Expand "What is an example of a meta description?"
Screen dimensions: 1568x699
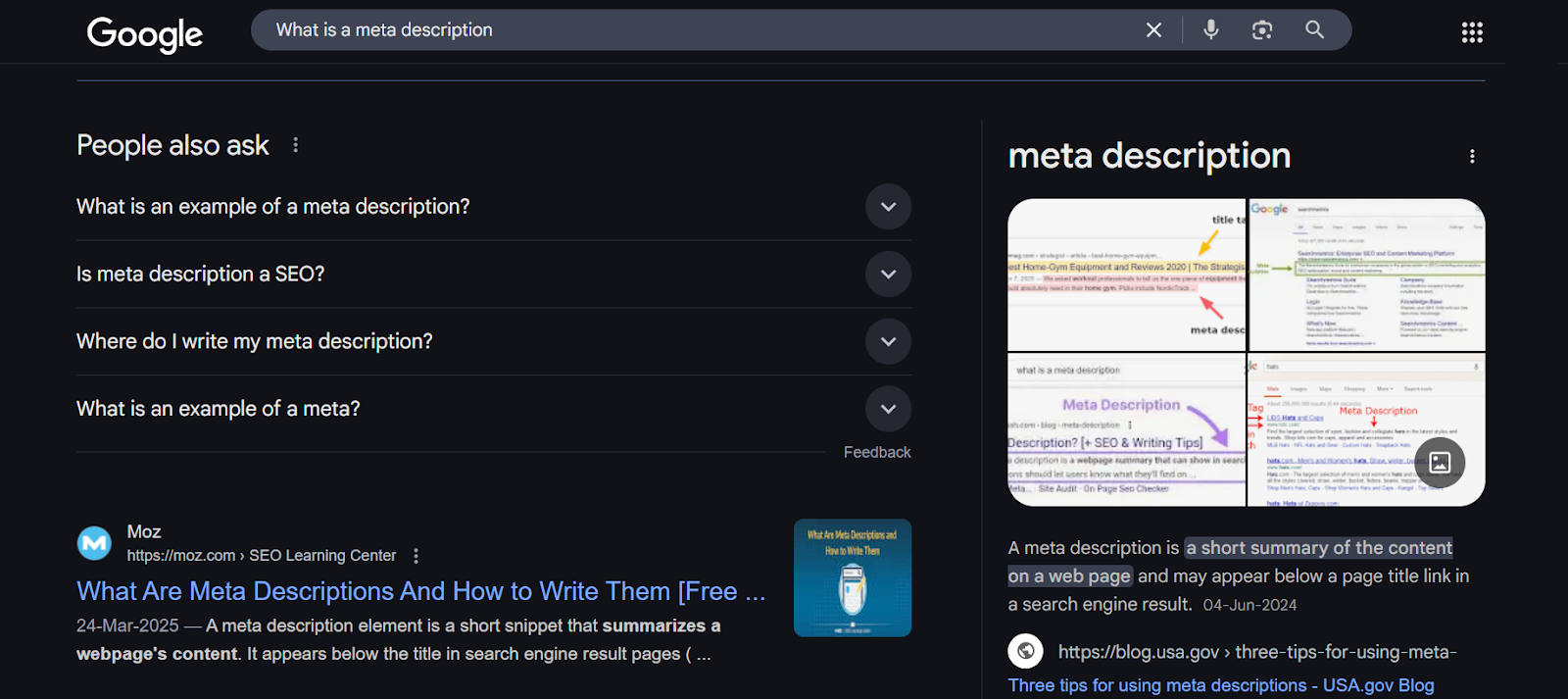(x=888, y=207)
